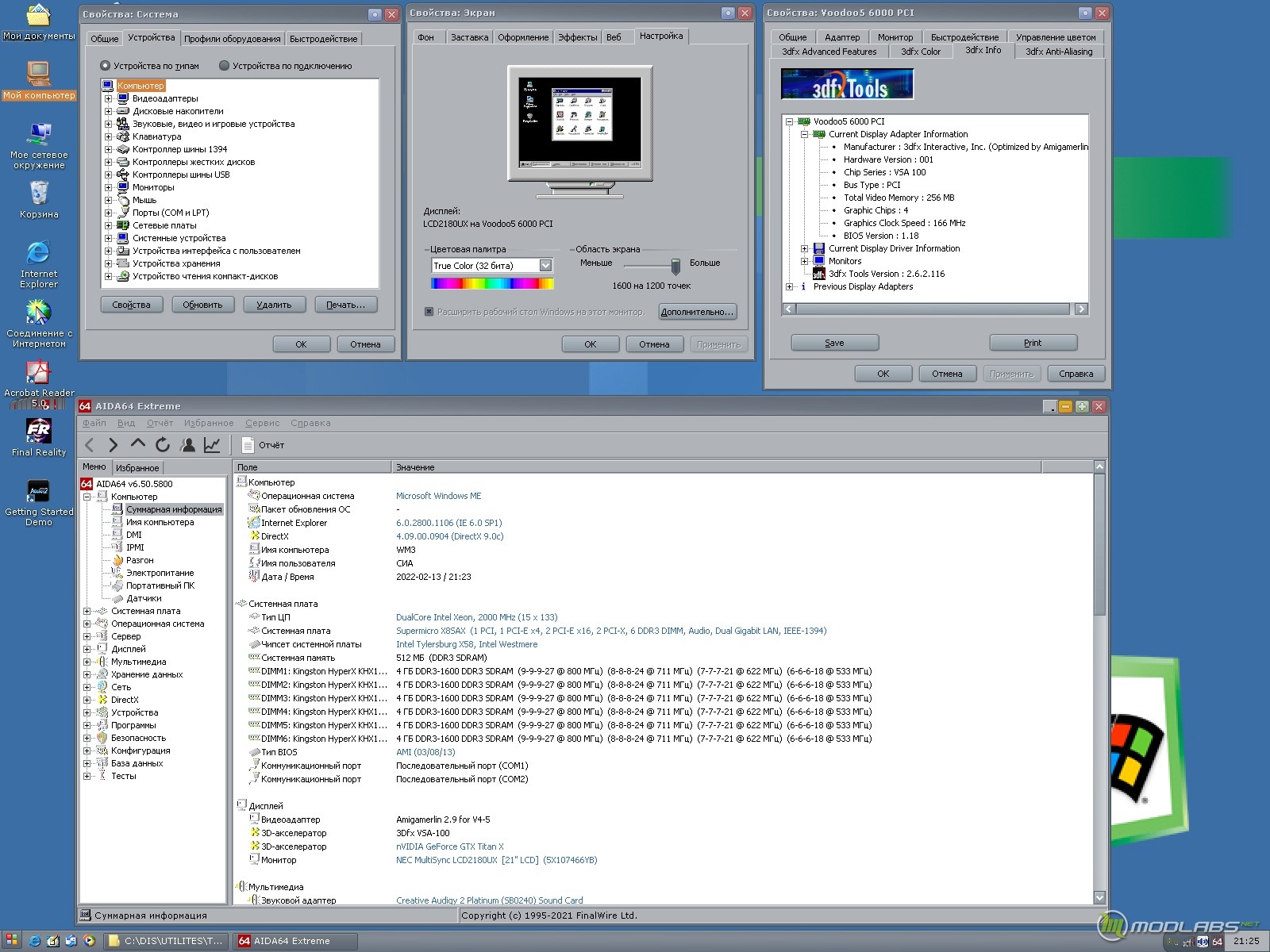Expand Видеоадаптеры node in device tree
1270x952 pixels.
109,98
